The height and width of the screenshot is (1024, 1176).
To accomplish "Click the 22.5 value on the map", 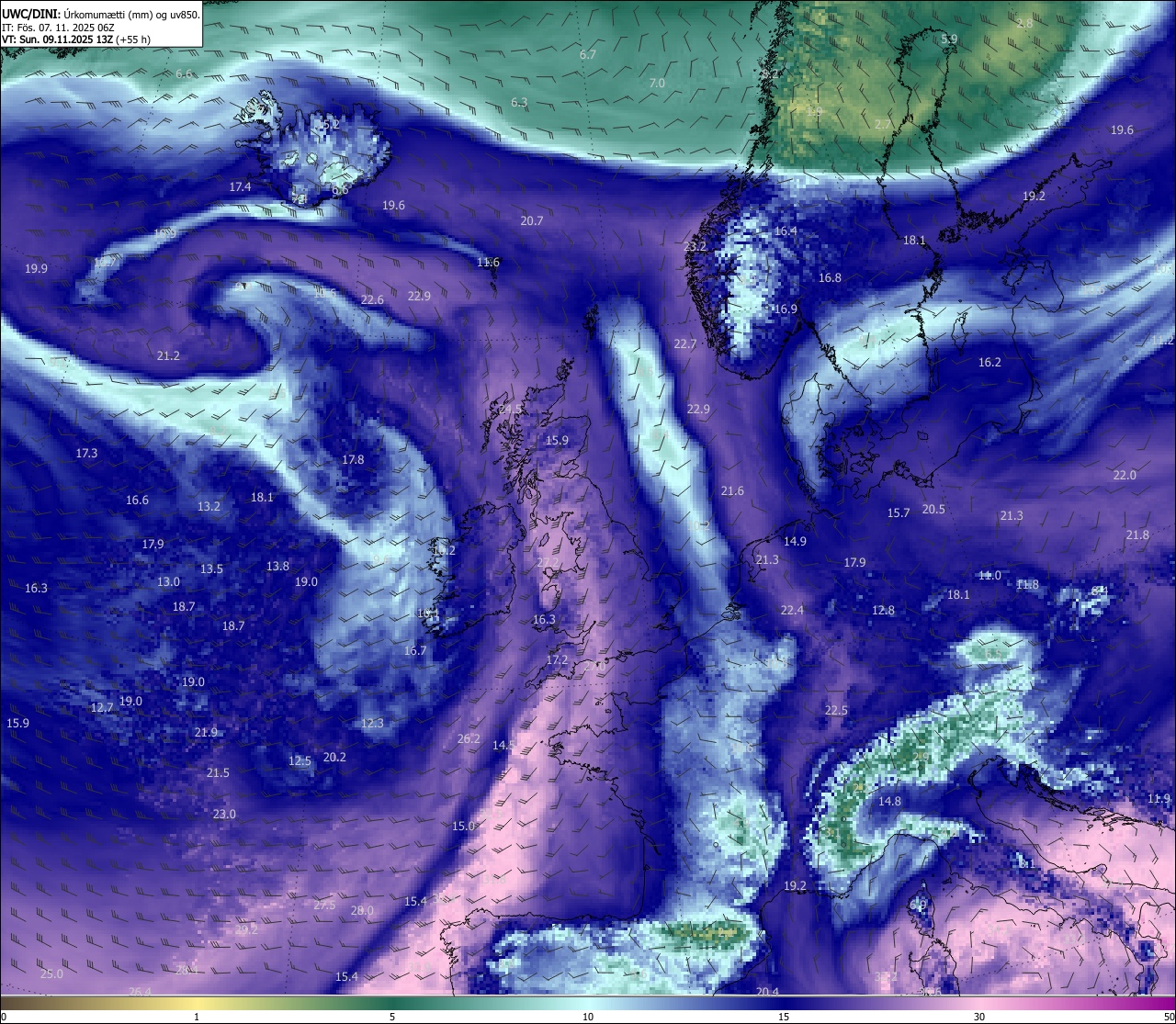I will [836, 711].
